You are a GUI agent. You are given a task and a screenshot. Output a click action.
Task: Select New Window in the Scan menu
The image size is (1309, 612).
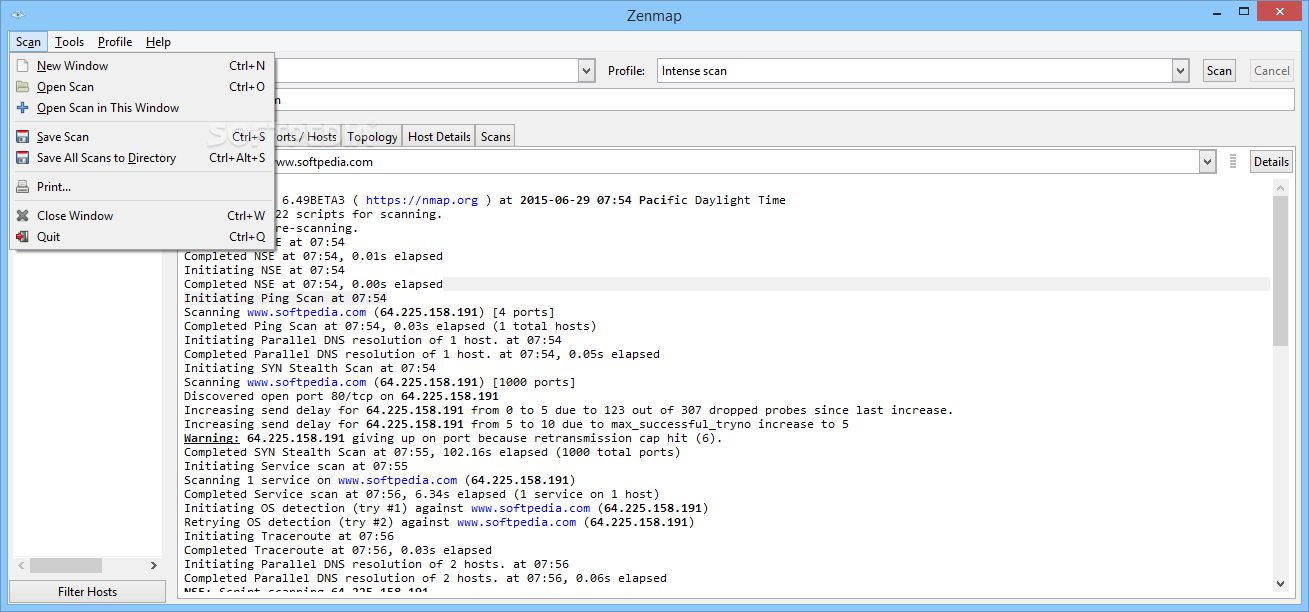(70, 65)
